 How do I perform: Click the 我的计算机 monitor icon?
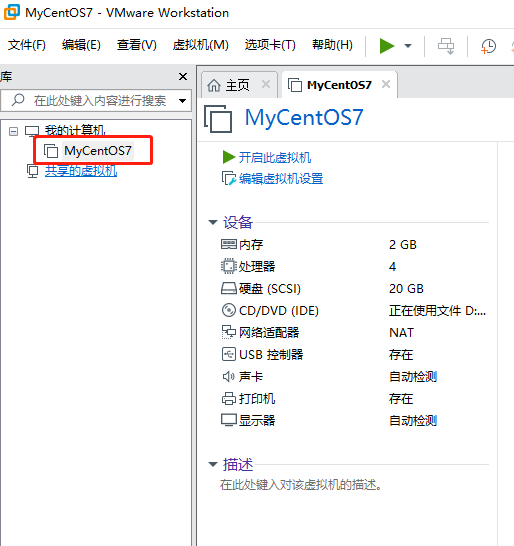point(32,131)
